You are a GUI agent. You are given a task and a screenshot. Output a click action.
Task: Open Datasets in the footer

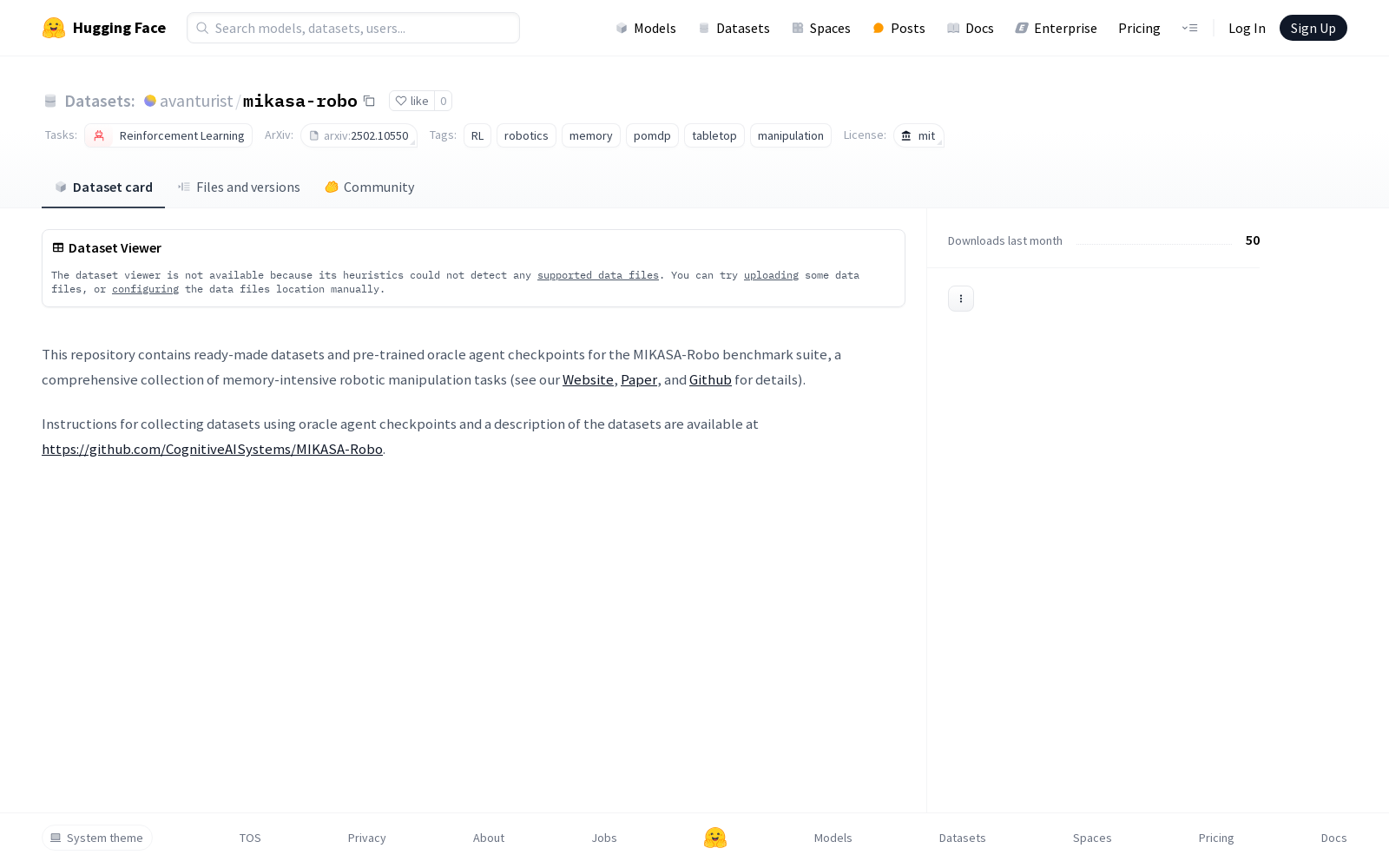click(963, 838)
